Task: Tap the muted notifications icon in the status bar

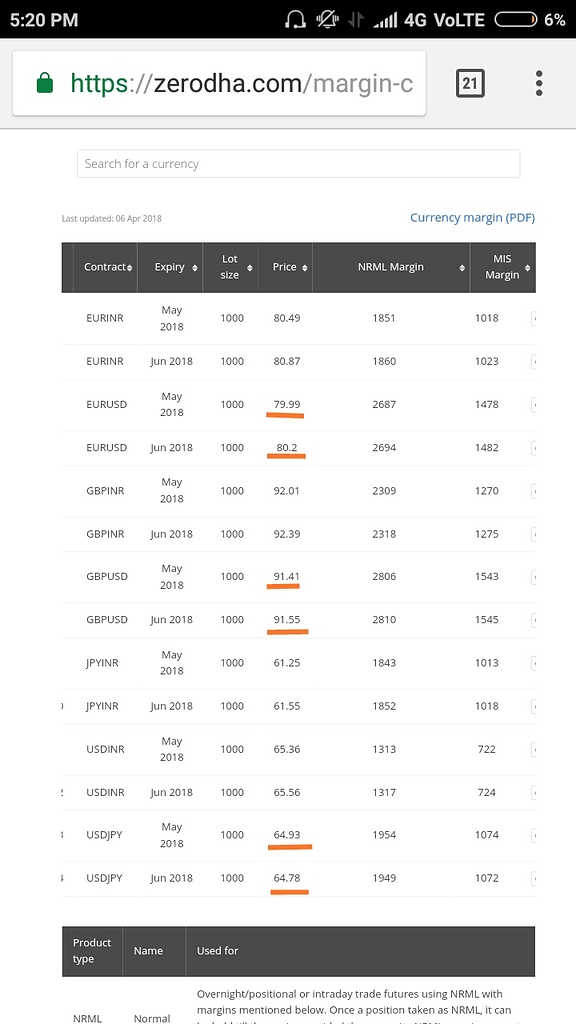Action: 327,19
